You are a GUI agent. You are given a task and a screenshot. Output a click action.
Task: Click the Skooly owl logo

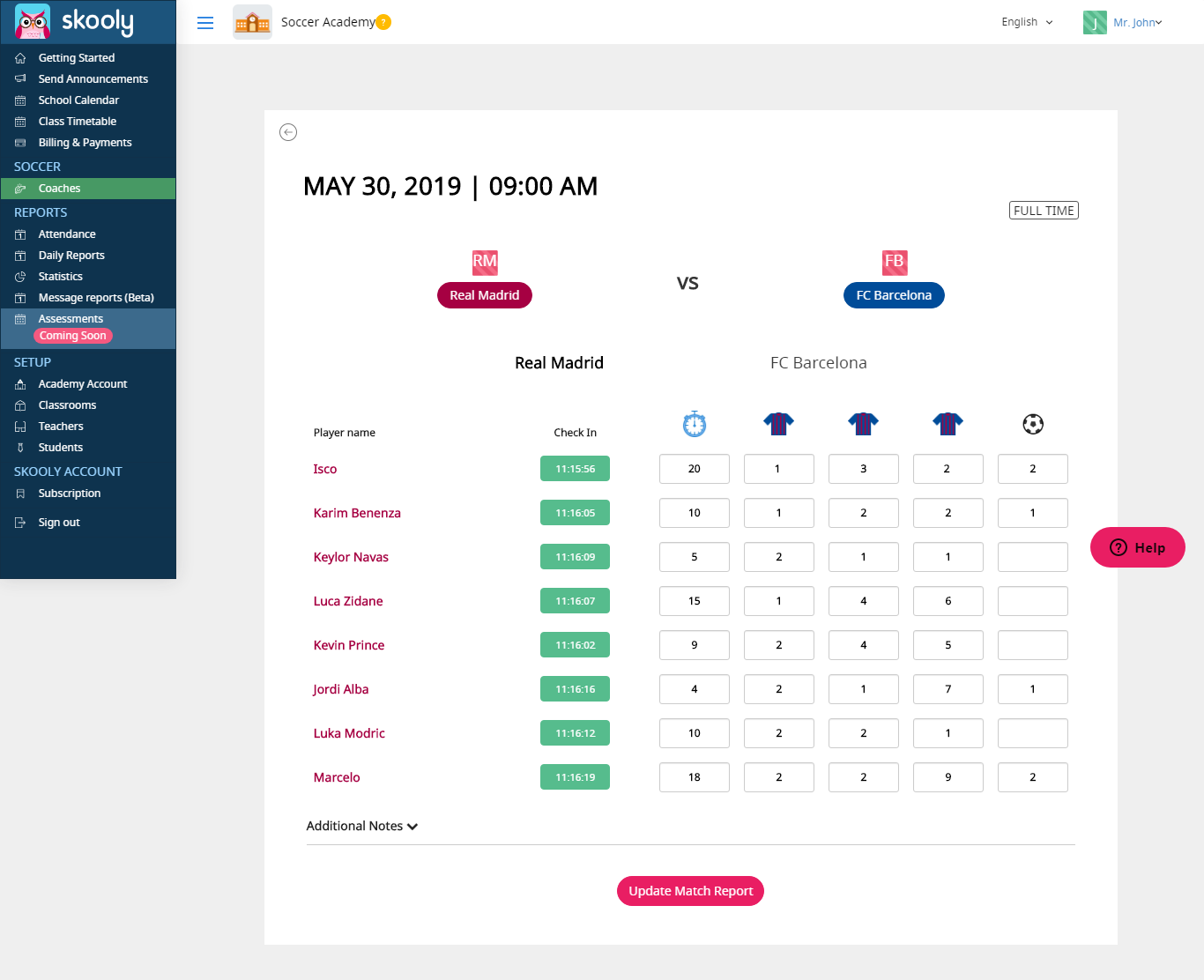click(33, 22)
